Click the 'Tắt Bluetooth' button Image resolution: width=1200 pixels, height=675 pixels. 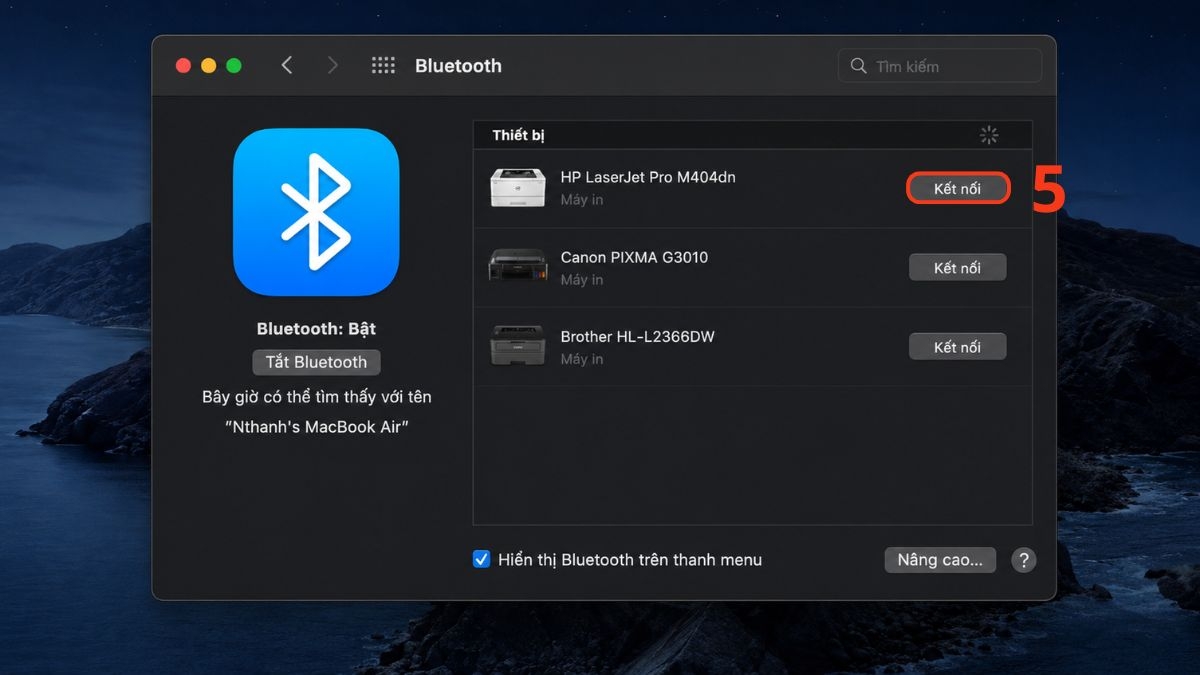tap(316, 362)
